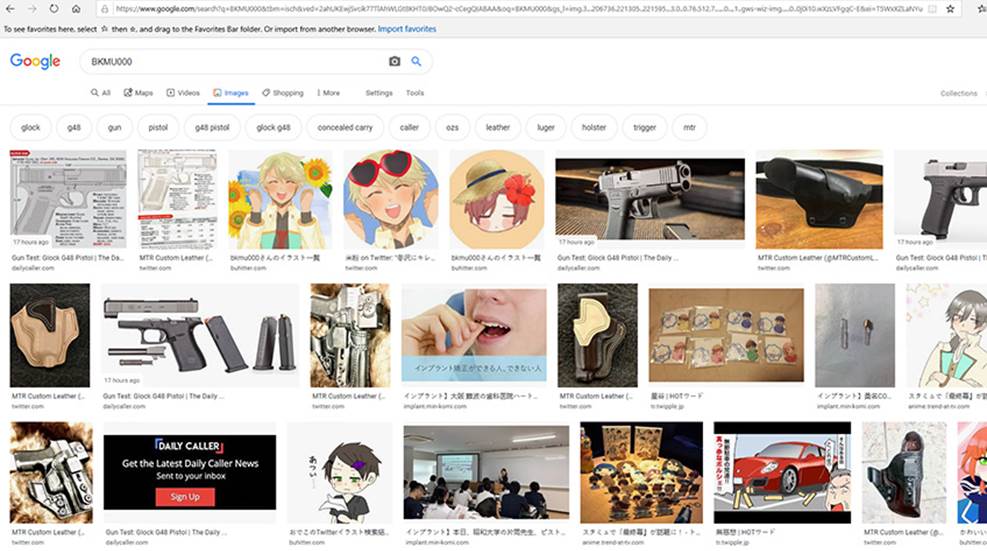Filter results by caller chip

(409, 127)
